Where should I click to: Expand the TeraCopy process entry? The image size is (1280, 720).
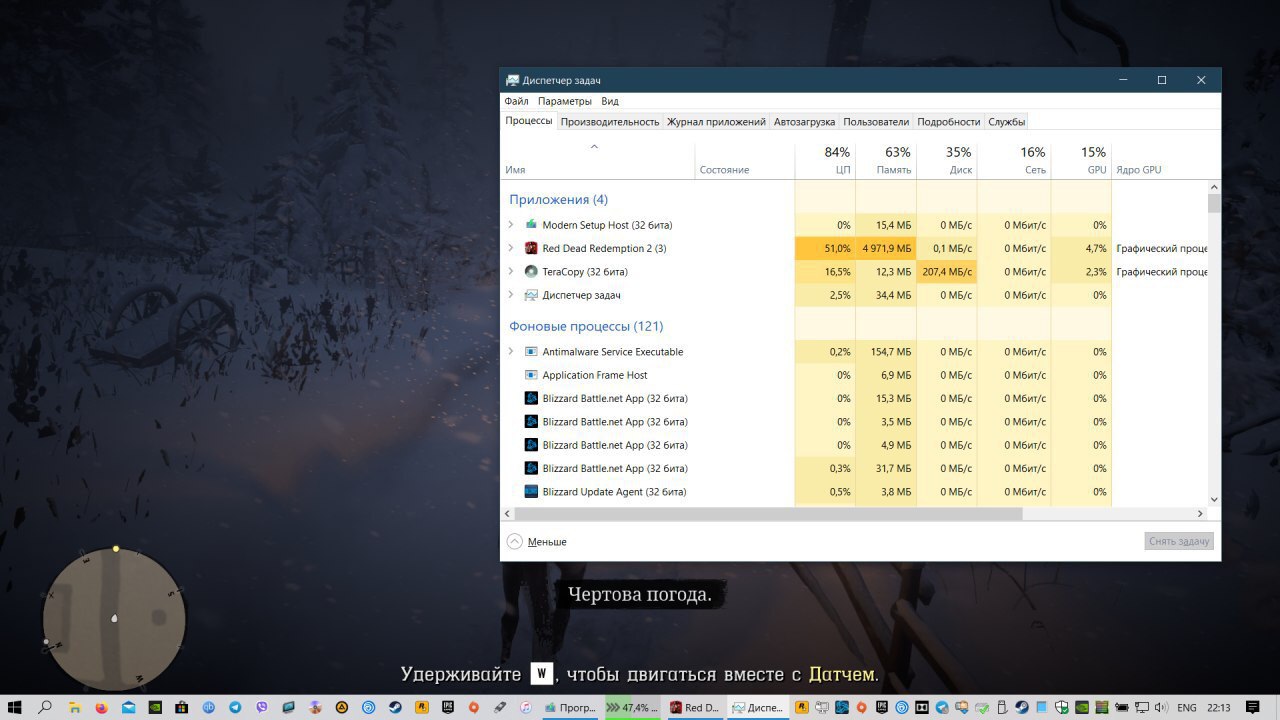point(511,271)
